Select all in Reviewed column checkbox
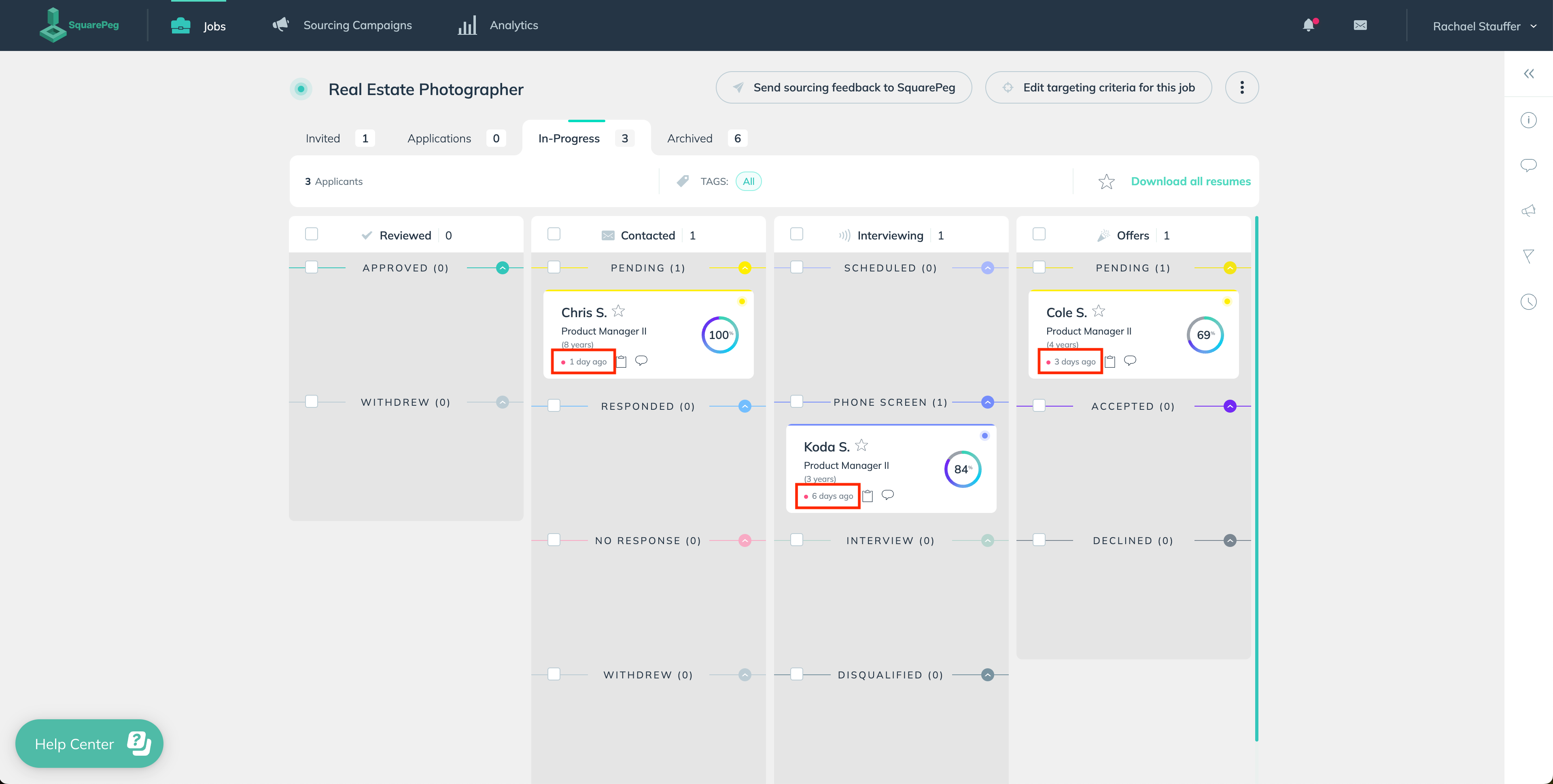Viewport: 1553px width, 784px height. click(312, 234)
